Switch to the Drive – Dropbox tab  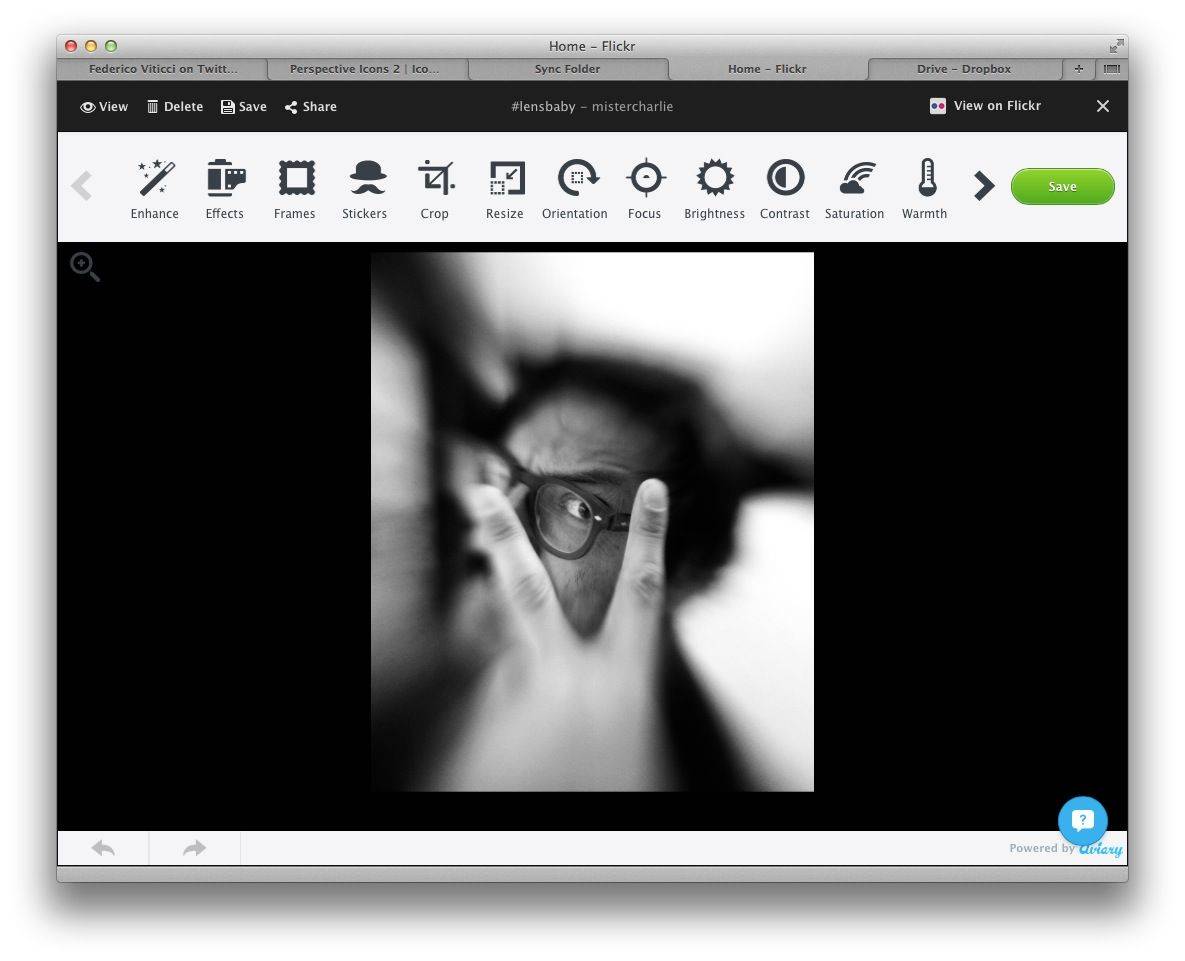pyautogui.click(x=964, y=69)
